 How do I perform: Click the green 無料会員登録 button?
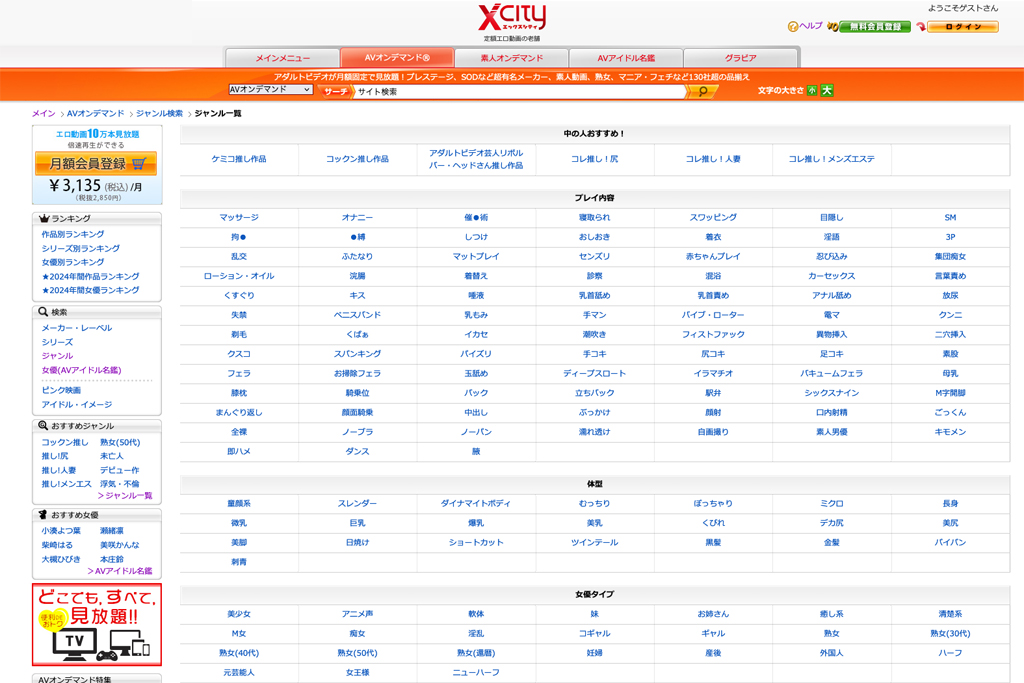click(x=874, y=27)
